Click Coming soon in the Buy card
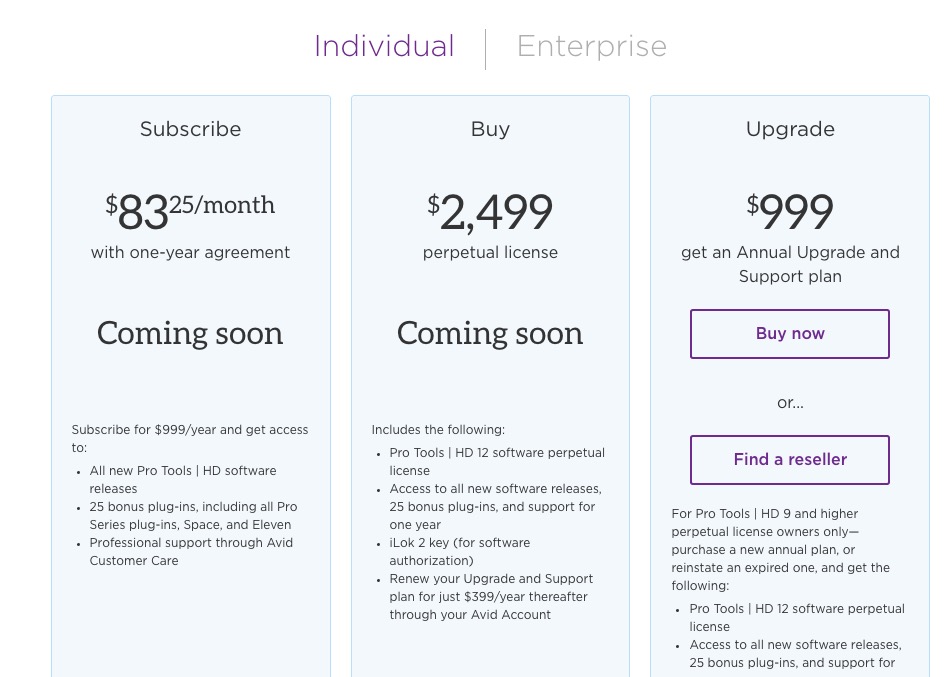The width and height of the screenshot is (947, 677). 490,333
